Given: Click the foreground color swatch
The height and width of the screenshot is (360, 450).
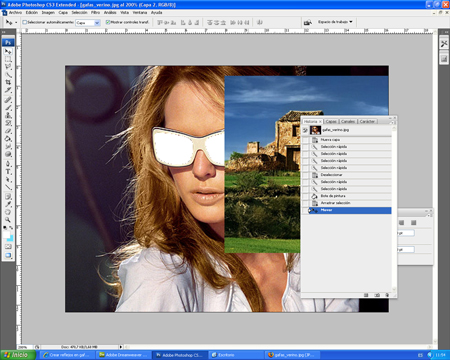Looking at the screenshot, I should [x=6, y=235].
